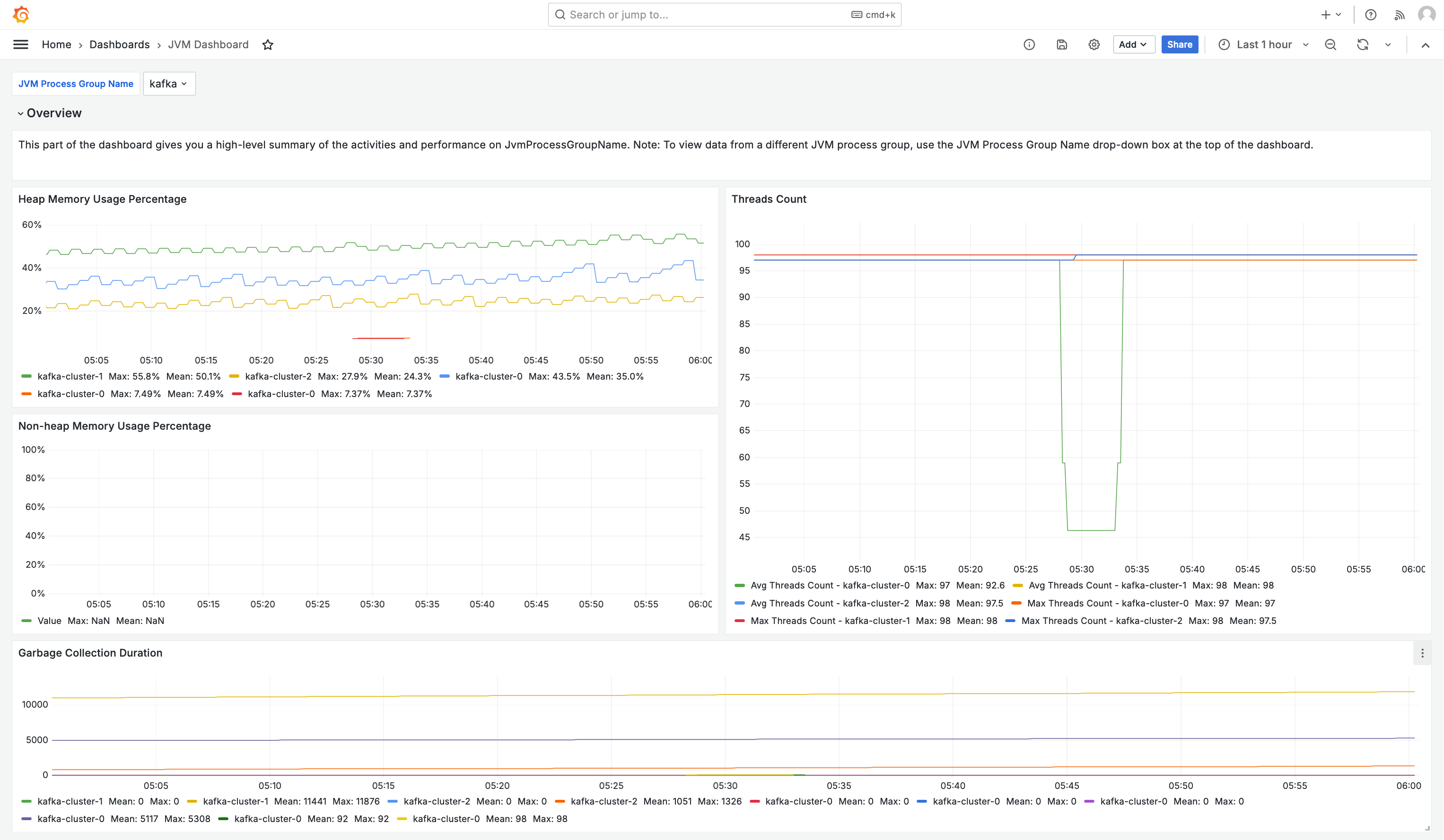Toggle the kafka-cluster-1 series in Heap Memory legend
Viewport: 1444px width, 840px height.
click(x=70, y=376)
